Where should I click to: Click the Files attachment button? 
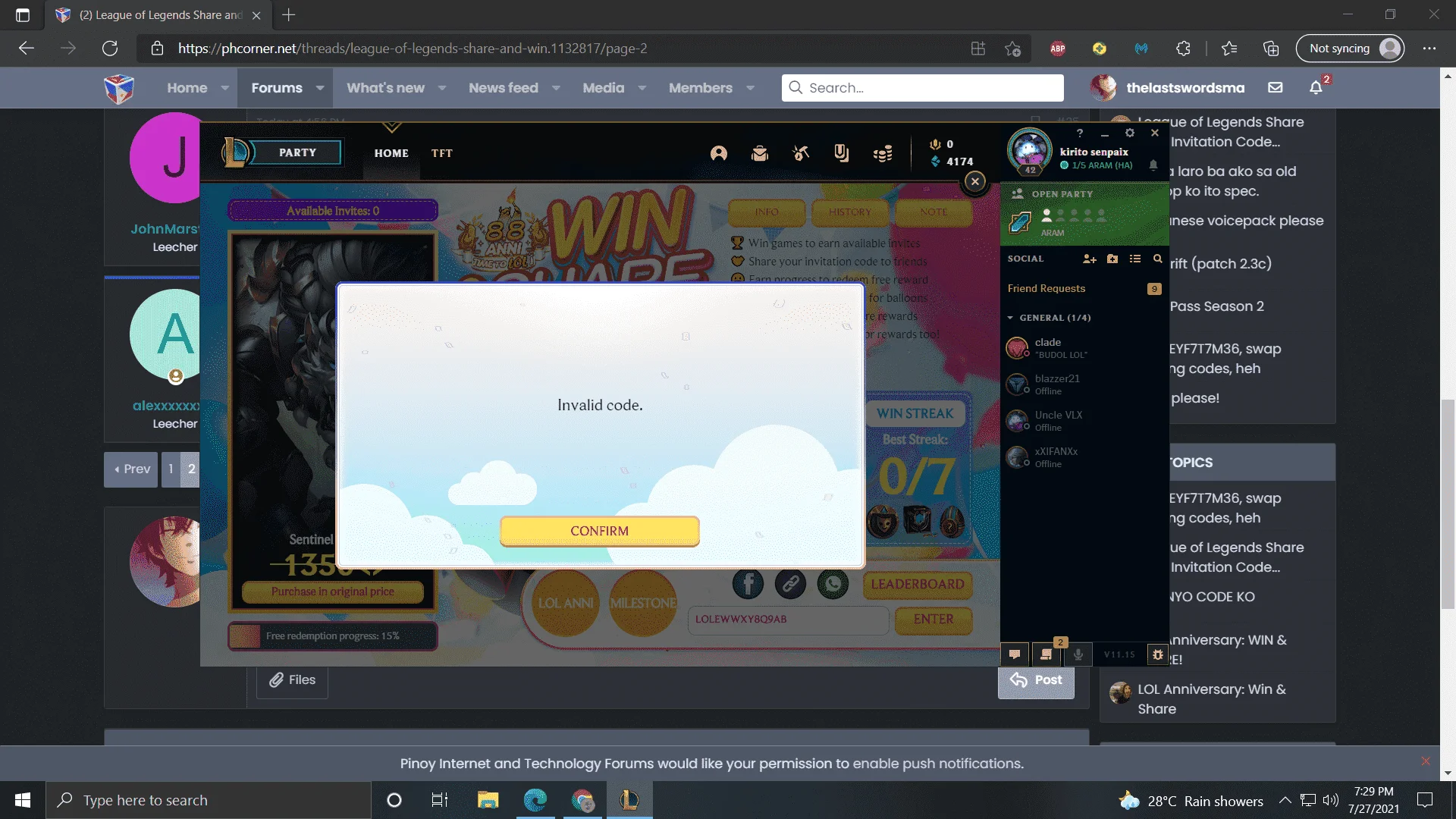coord(292,679)
